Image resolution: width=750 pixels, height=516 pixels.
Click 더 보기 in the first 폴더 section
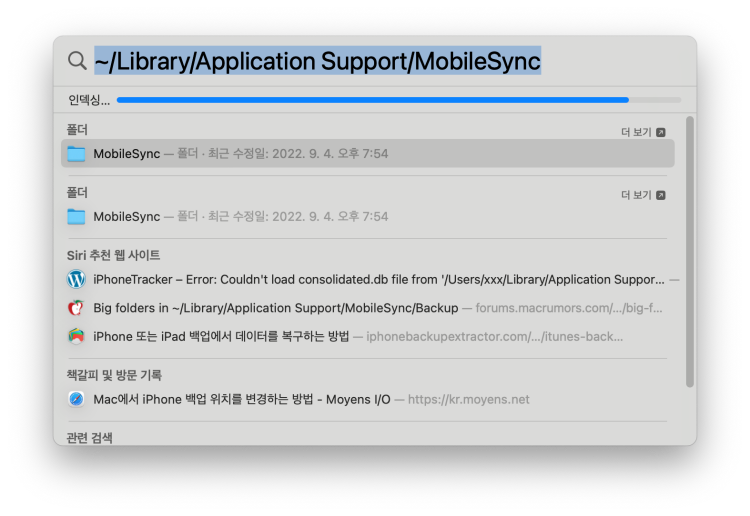click(x=636, y=132)
